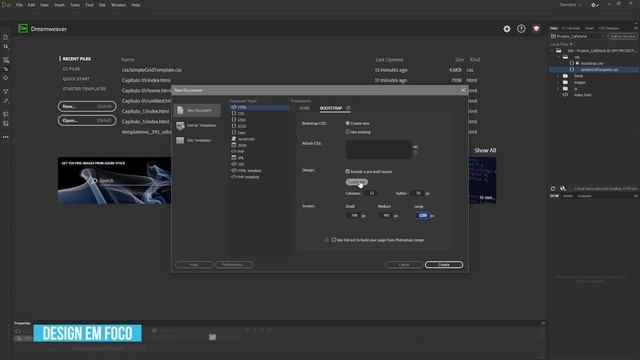This screenshot has width=640, height=360.
Task: Select the Starter Templates category
Action: (x=197, y=125)
